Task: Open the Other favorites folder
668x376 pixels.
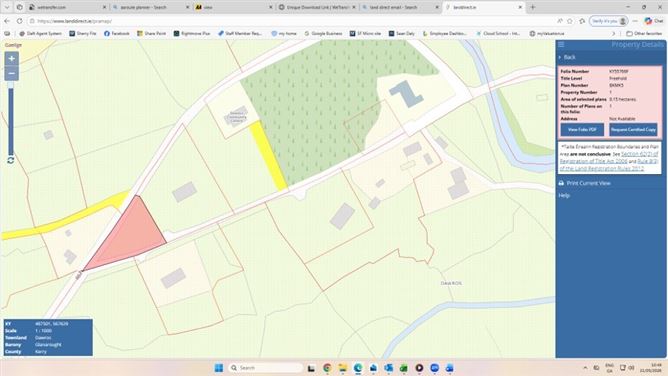Action: coord(644,33)
